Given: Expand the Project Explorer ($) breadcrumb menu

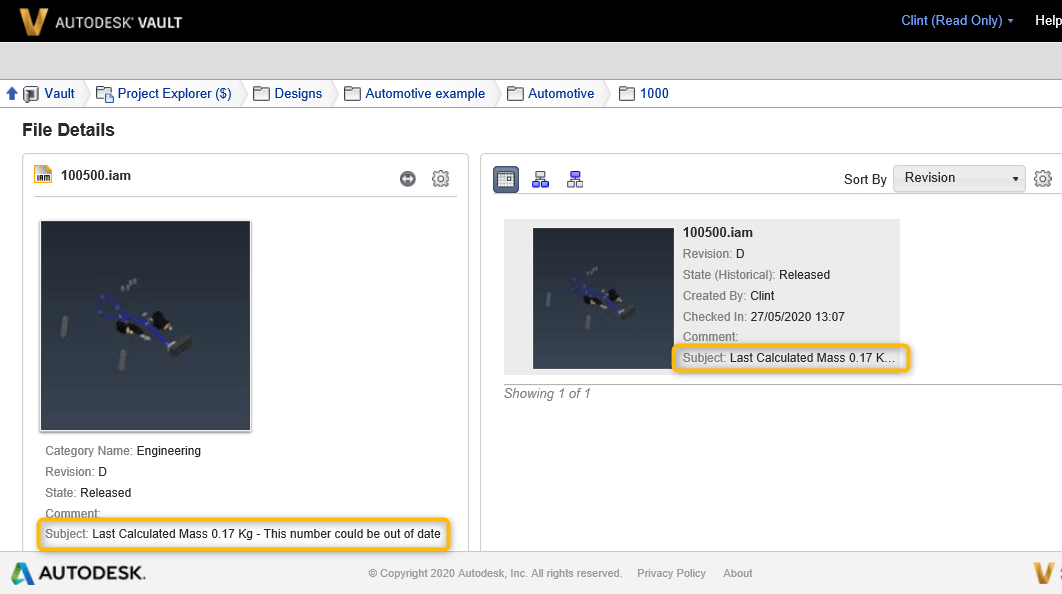Looking at the screenshot, I should pyautogui.click(x=167, y=93).
